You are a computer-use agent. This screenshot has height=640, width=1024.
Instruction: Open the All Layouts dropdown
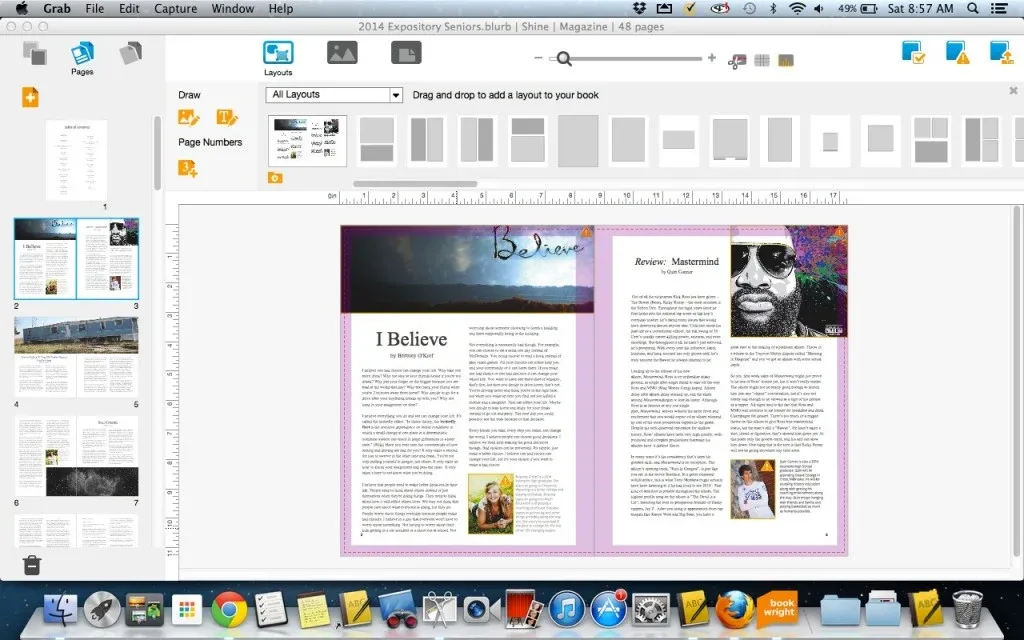(x=333, y=94)
